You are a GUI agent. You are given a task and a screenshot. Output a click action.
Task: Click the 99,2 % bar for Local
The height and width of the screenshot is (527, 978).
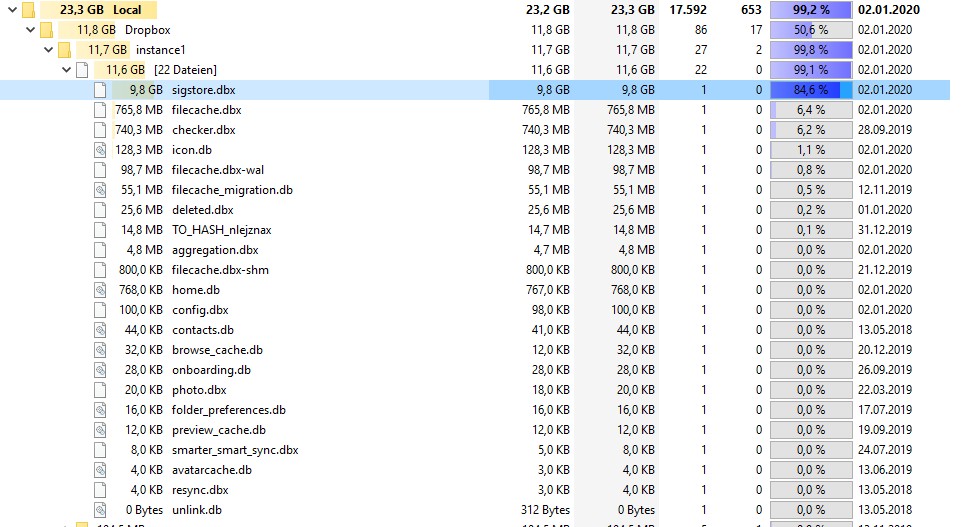pos(811,10)
